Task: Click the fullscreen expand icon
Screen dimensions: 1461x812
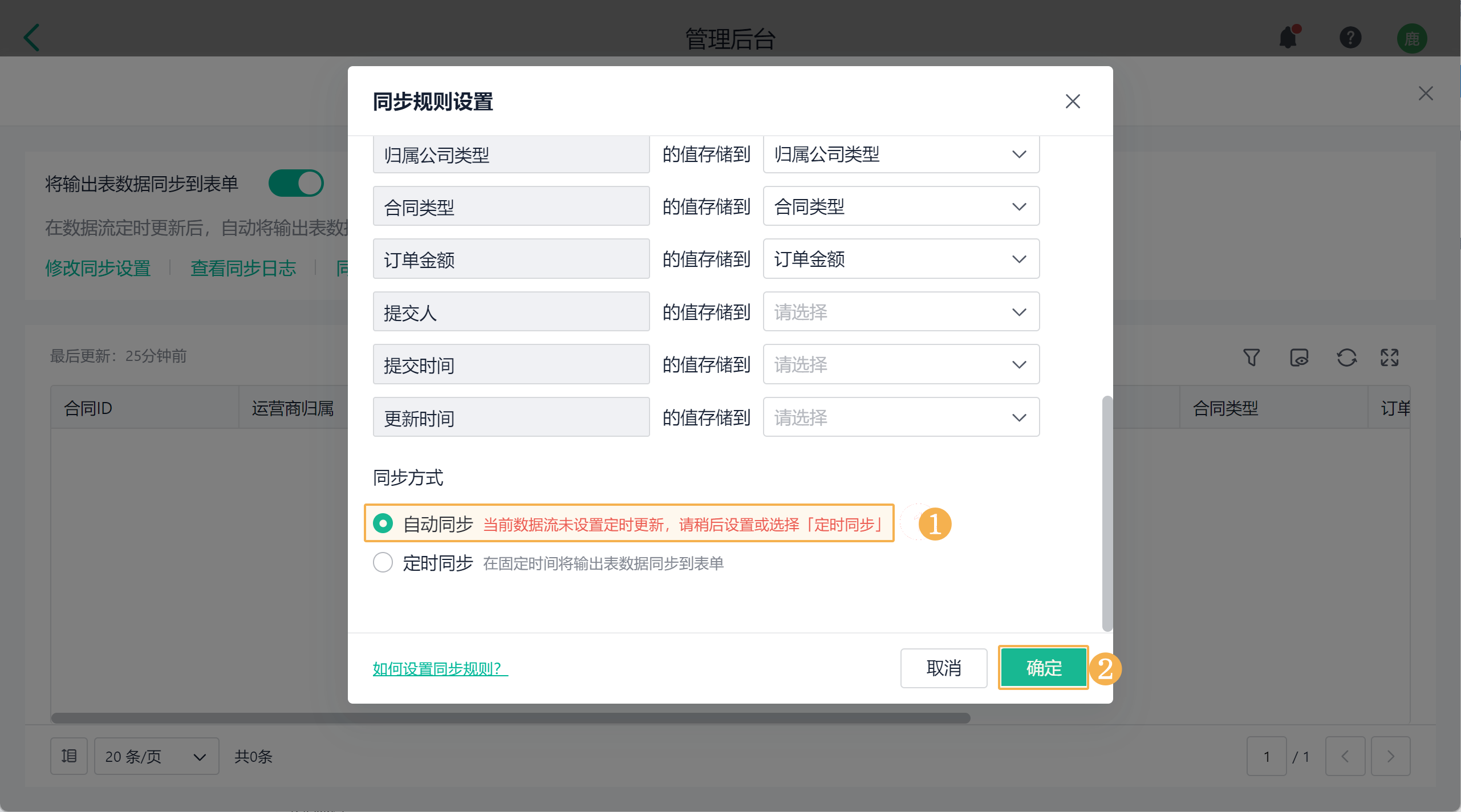Action: pos(1389,358)
